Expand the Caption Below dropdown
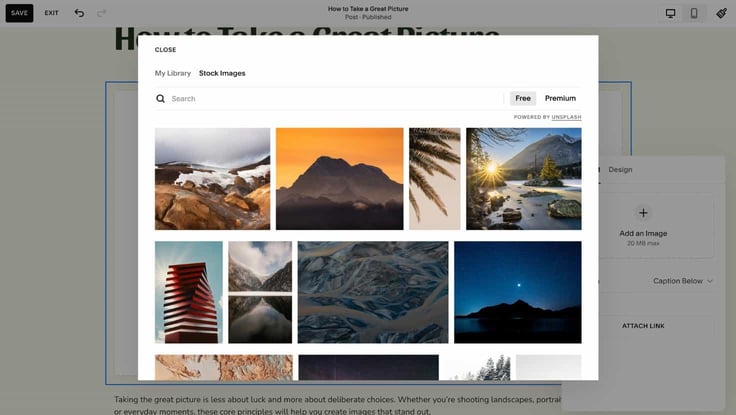736x415 pixels. tap(683, 281)
